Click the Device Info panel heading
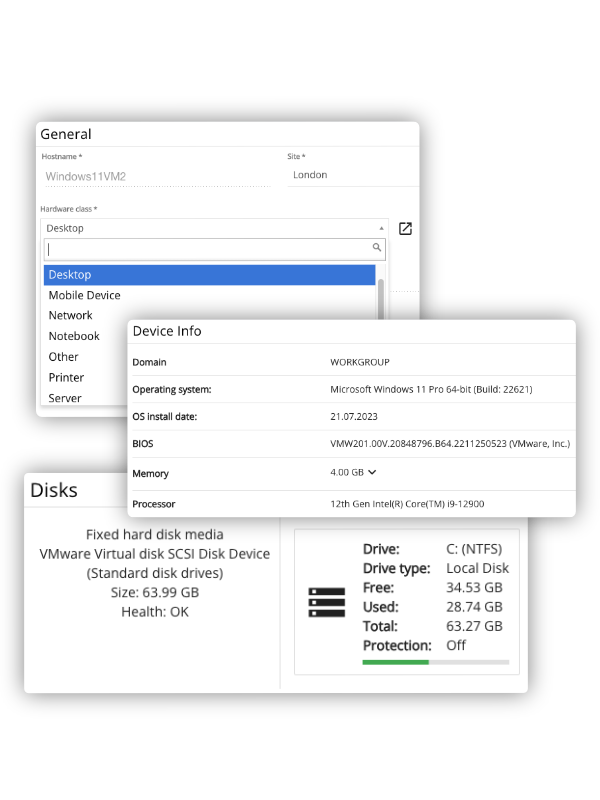The width and height of the screenshot is (600, 800). click(167, 331)
